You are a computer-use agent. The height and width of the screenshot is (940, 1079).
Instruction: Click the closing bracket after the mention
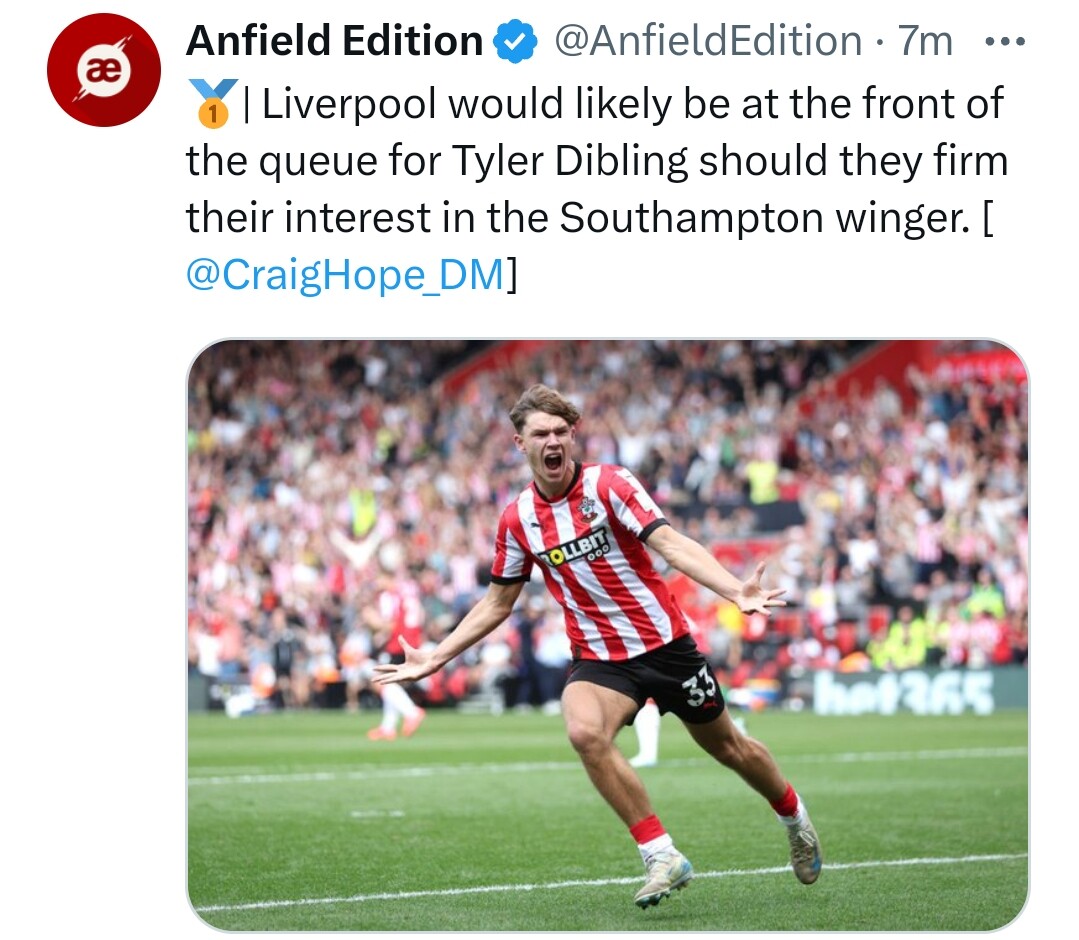pyautogui.click(x=513, y=275)
